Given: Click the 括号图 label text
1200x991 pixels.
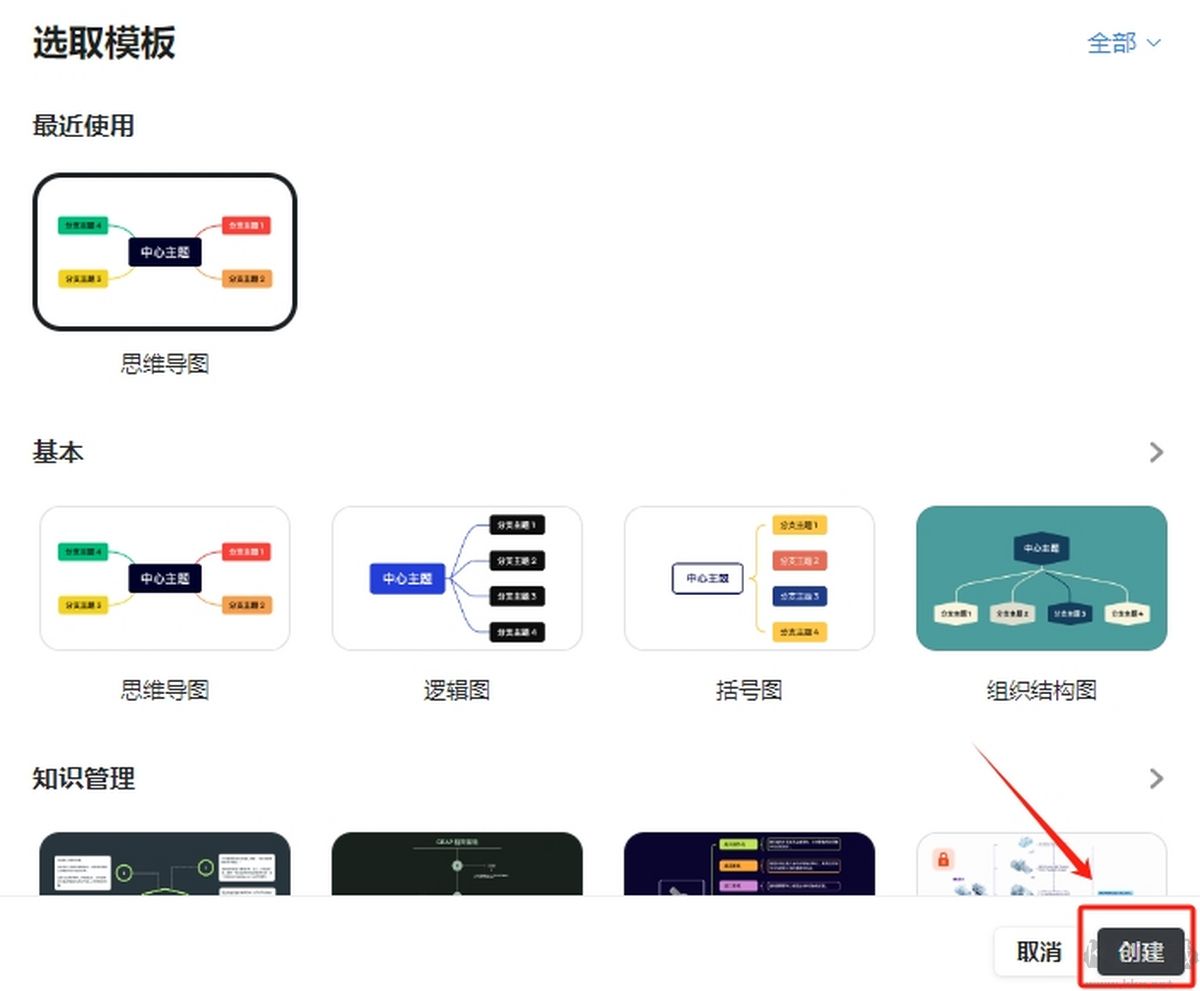Looking at the screenshot, I should 749,690.
